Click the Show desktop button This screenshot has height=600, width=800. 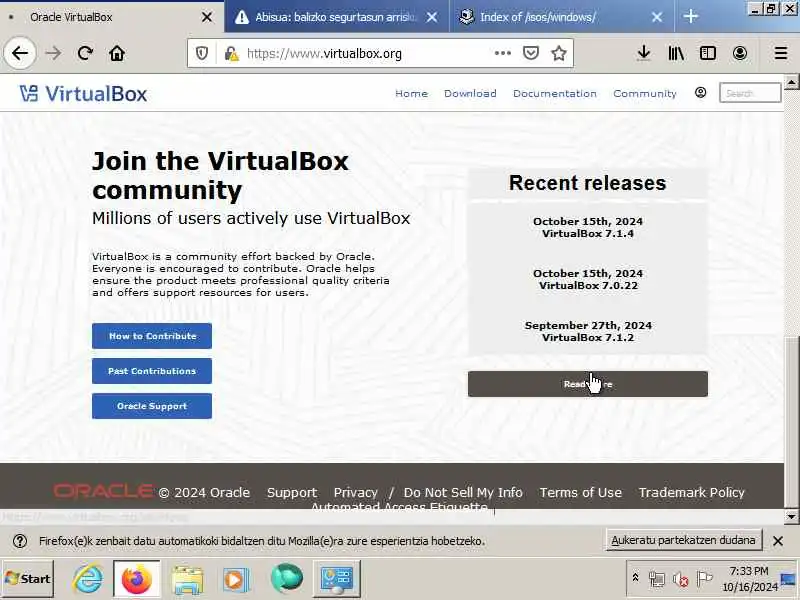coord(789,579)
